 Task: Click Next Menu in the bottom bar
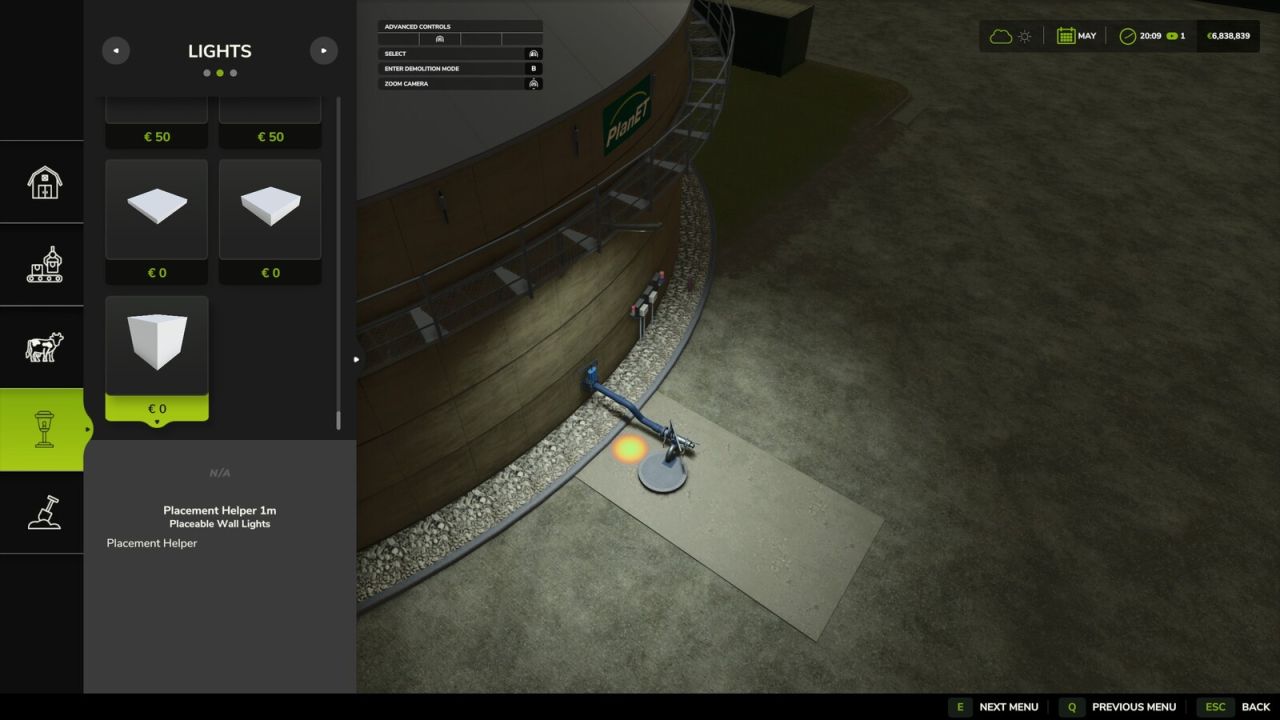click(995, 707)
